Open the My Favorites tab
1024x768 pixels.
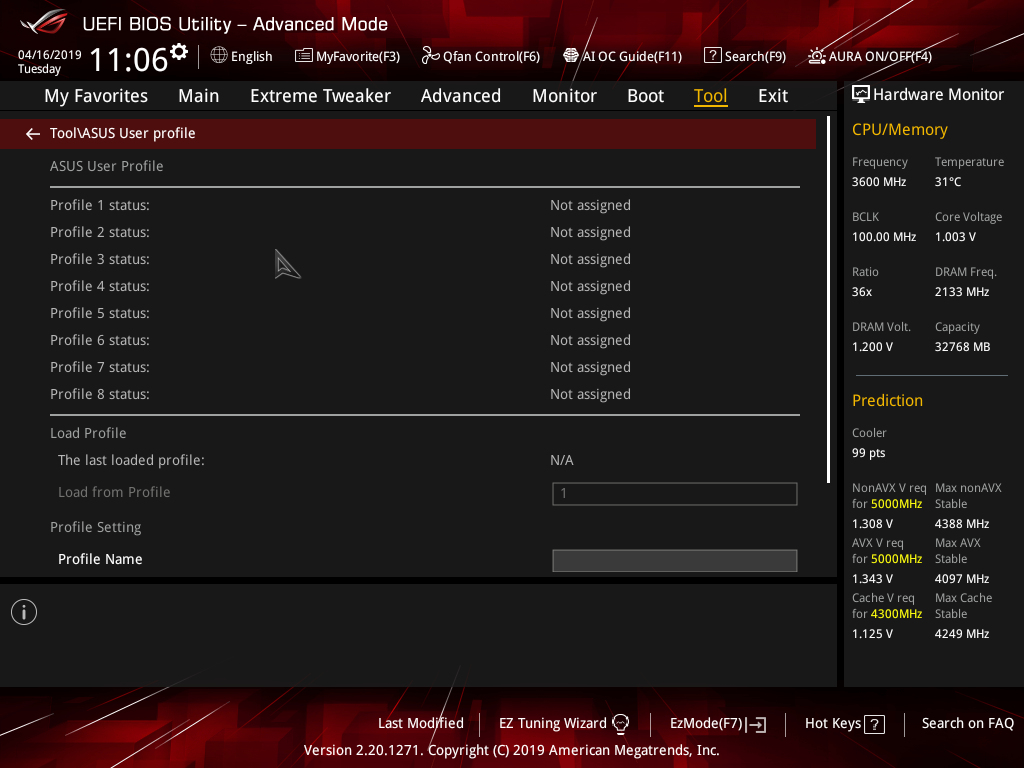click(96, 96)
